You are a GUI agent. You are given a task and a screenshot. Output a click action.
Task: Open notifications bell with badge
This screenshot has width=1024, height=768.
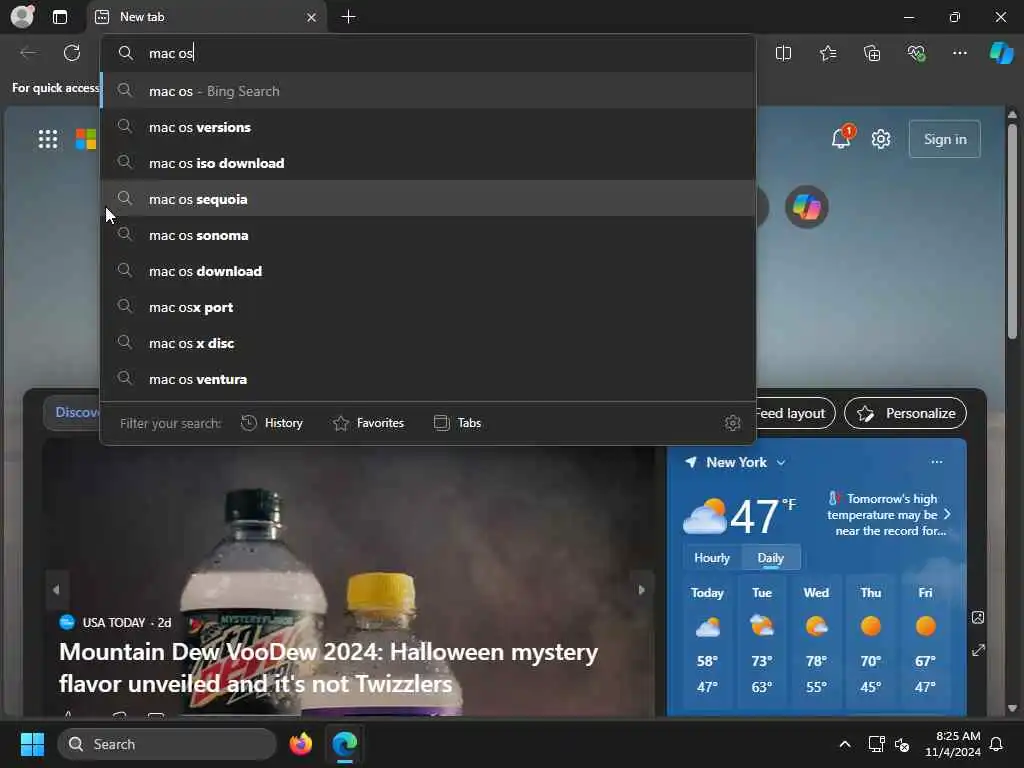coord(842,137)
